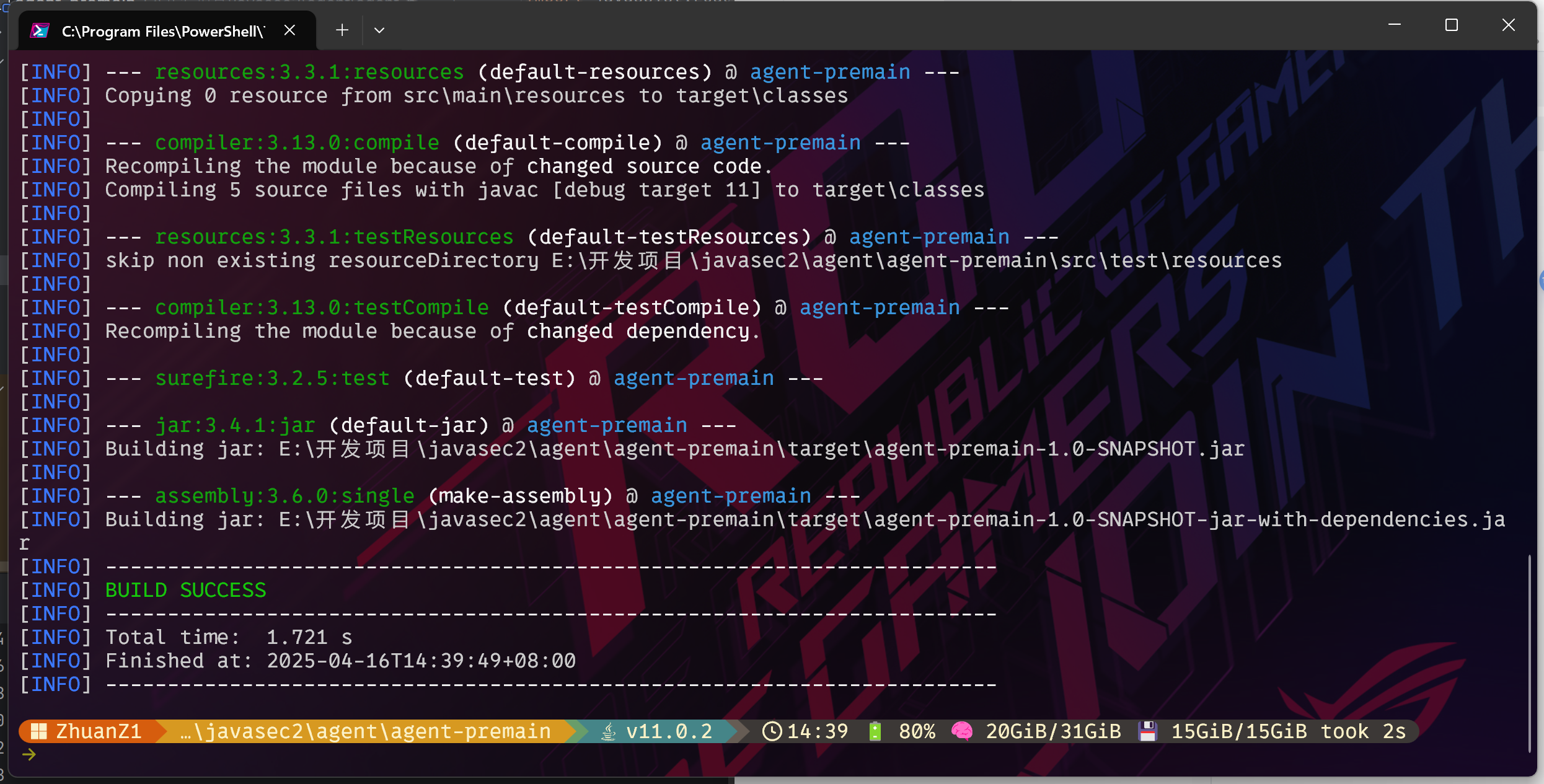Select the C:\Program Files\PowerShell tab
The height and width of the screenshot is (784, 1544).
coord(162,31)
